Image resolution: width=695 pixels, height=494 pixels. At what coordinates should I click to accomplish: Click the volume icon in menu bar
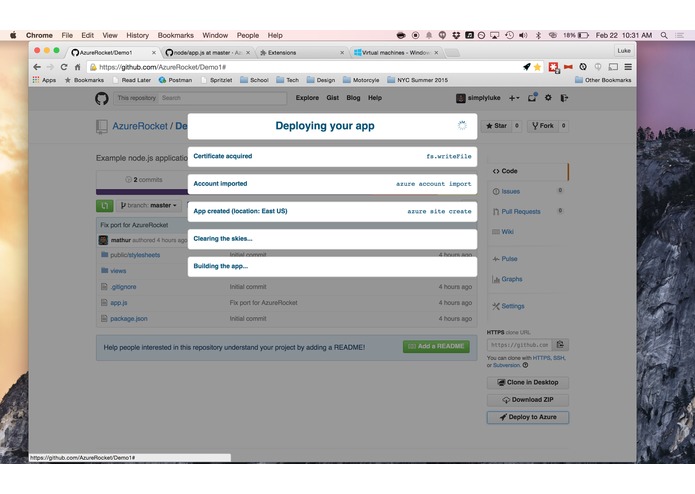point(523,35)
